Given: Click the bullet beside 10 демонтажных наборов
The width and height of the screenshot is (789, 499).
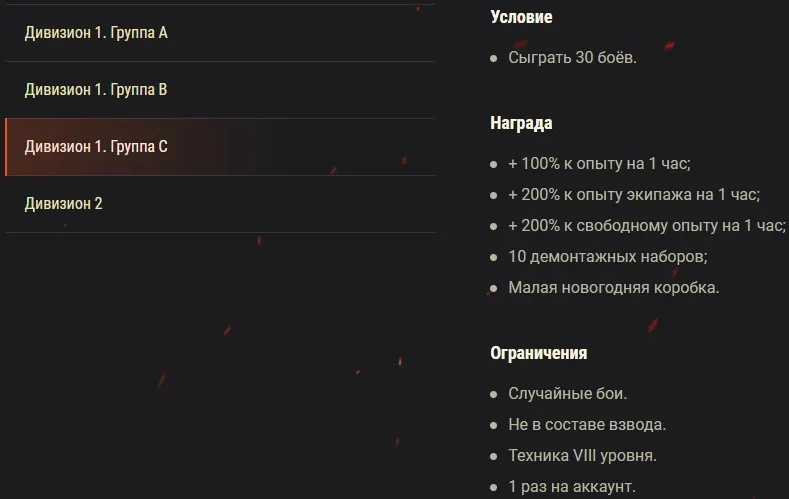Looking at the screenshot, I should click(494, 258).
